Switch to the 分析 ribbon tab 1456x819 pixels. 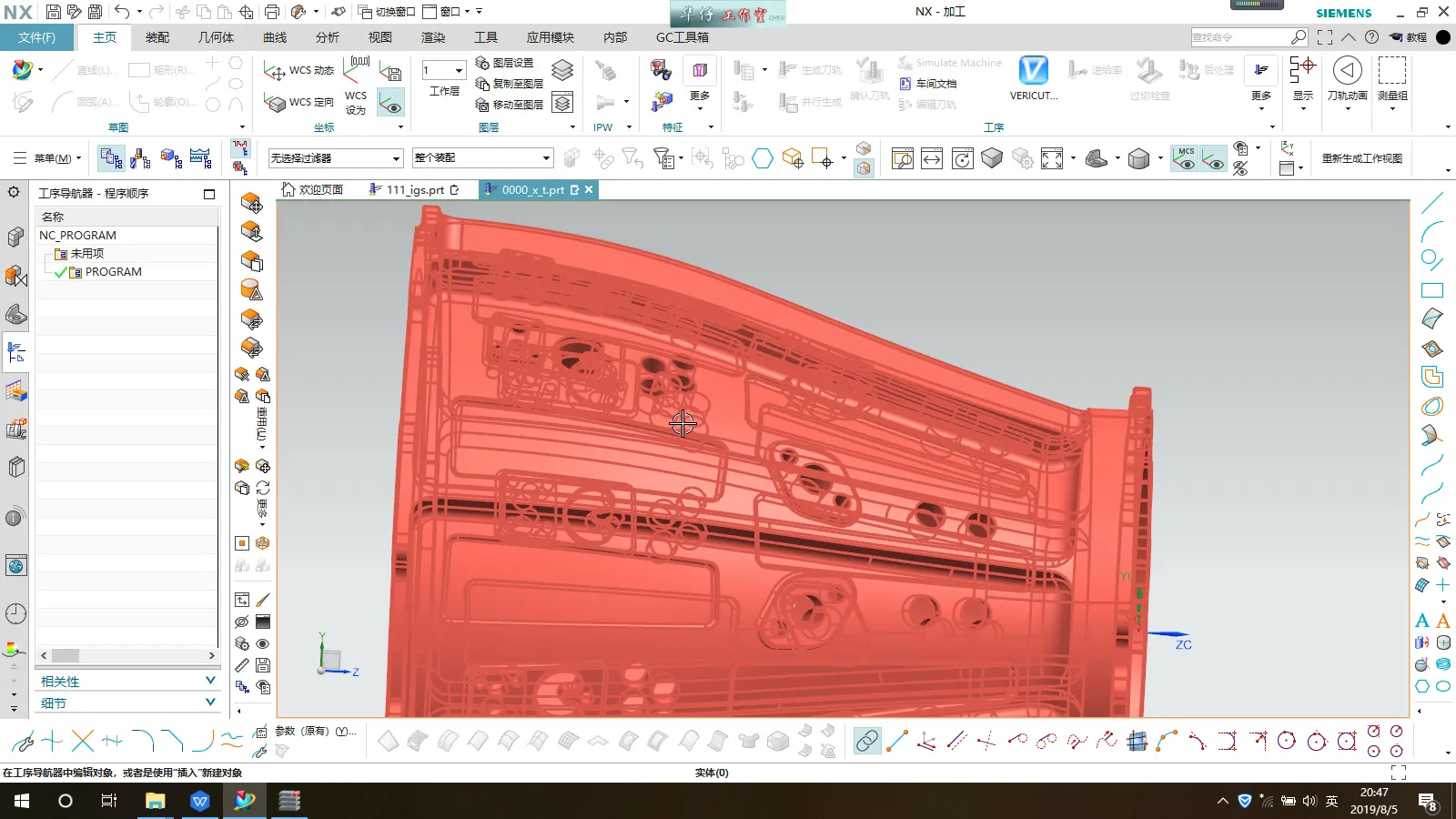327,37
